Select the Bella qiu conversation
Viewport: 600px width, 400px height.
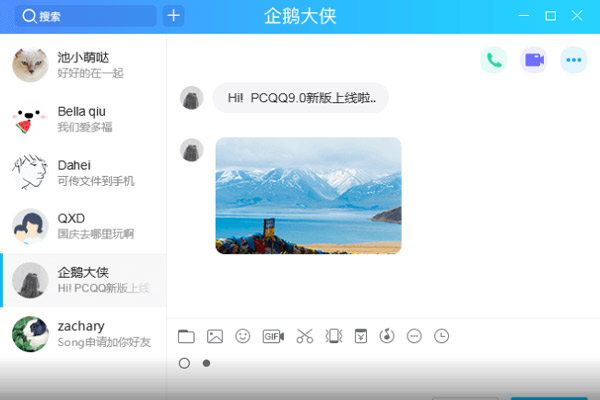(83, 119)
